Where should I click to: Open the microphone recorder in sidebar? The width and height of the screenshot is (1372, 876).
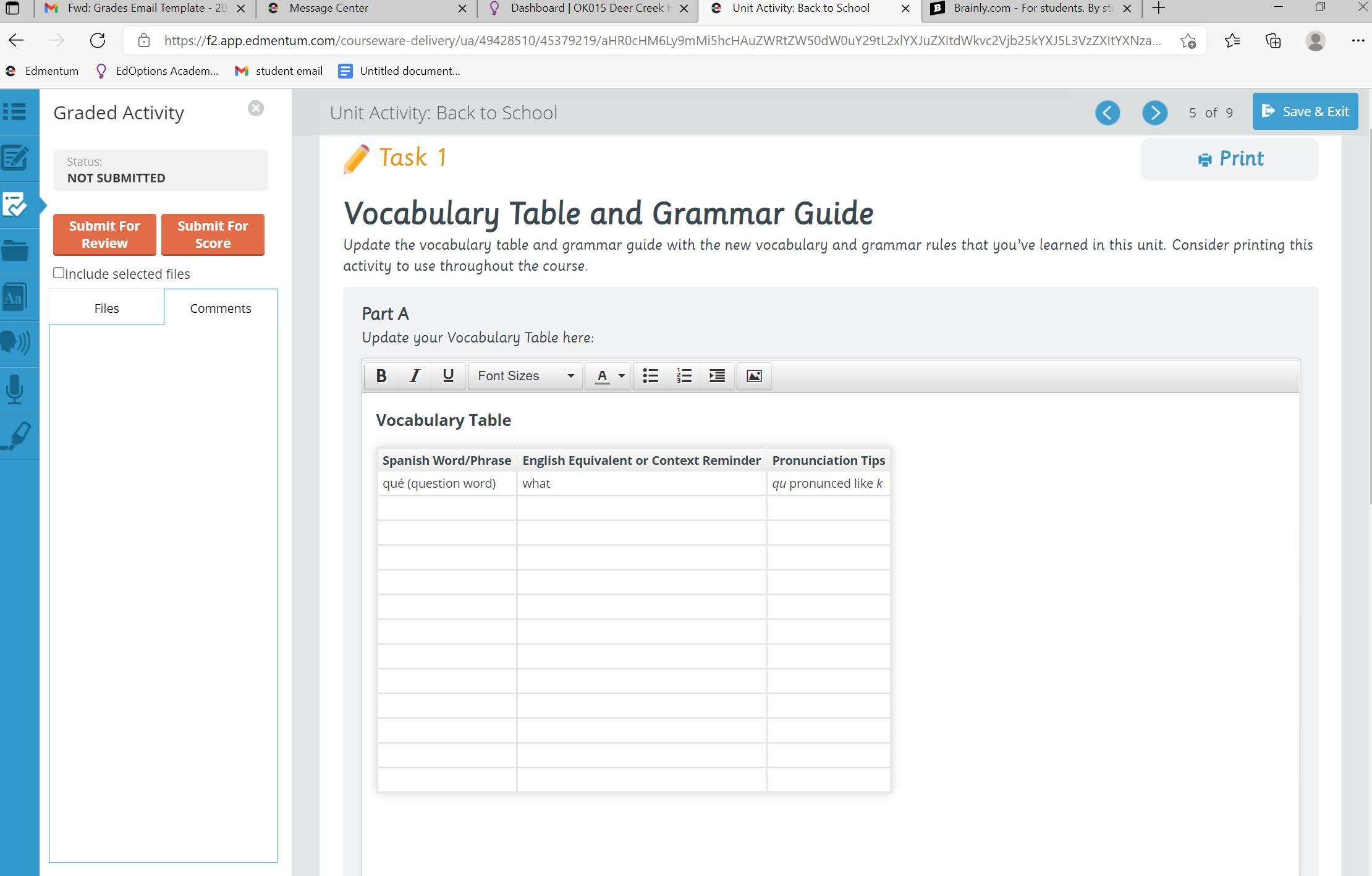click(15, 389)
